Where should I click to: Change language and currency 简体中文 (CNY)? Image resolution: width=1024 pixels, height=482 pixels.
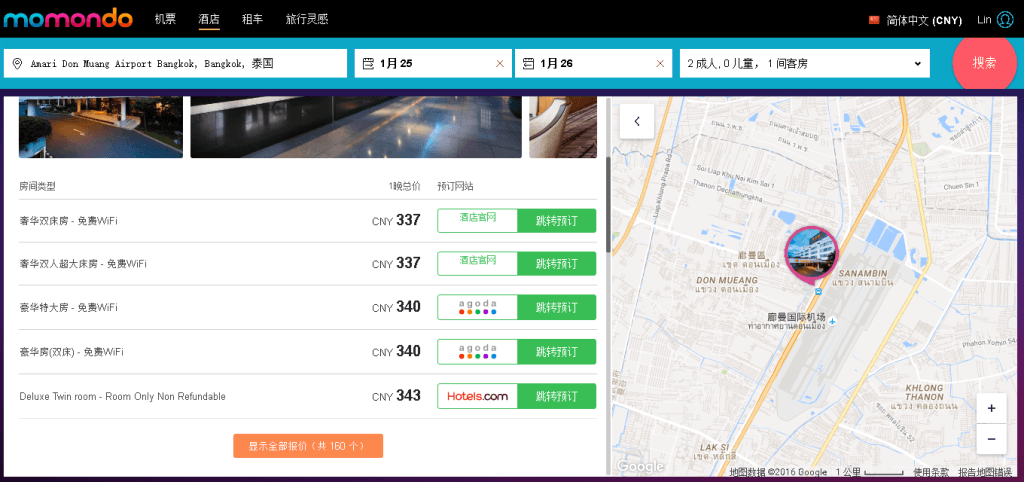click(x=924, y=20)
